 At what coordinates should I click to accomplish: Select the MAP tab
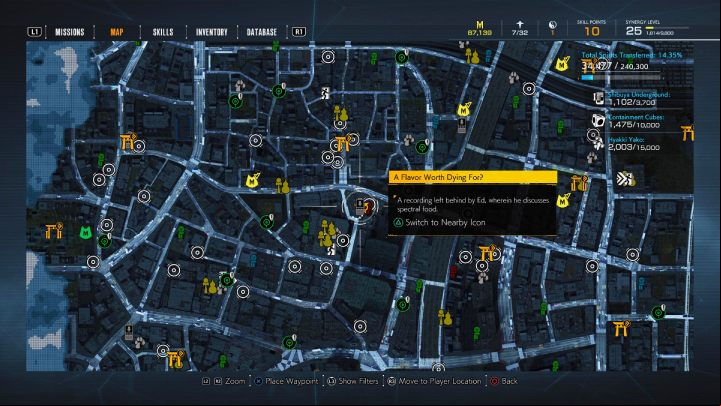(x=117, y=32)
